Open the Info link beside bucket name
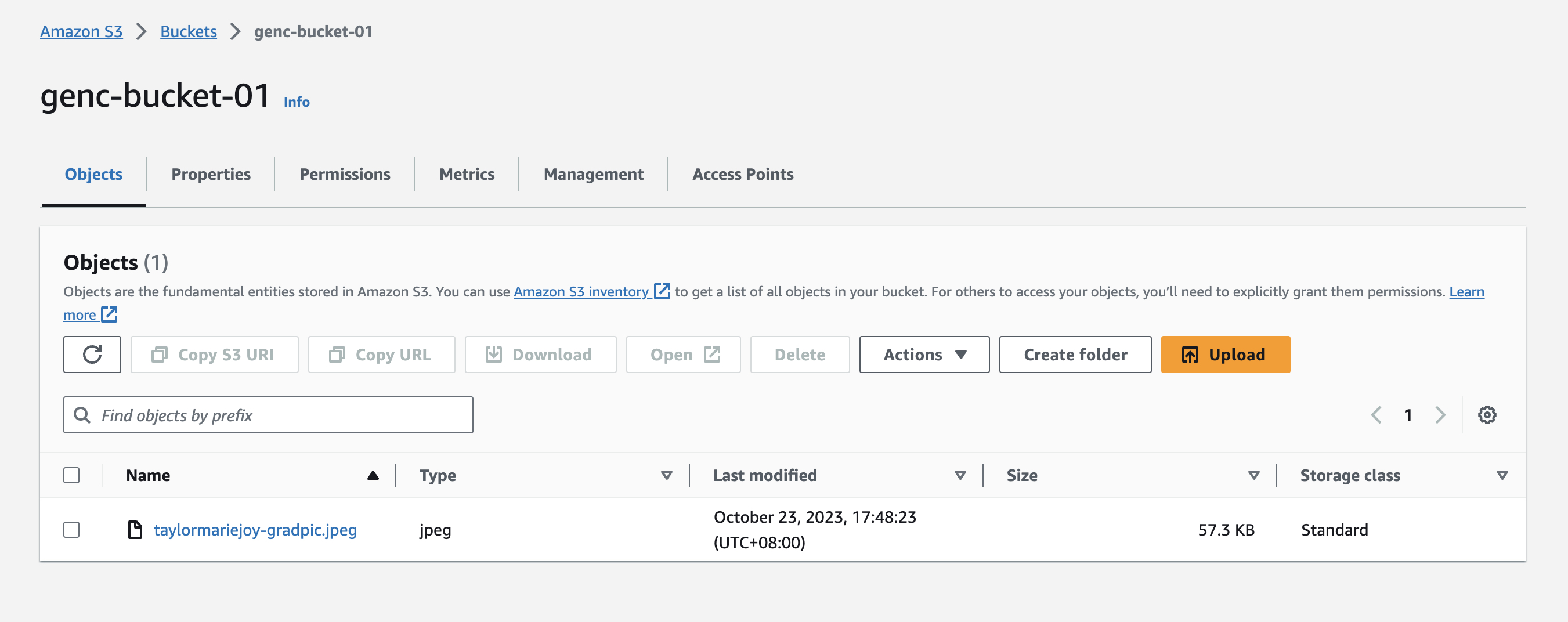This screenshot has width=1568, height=622. click(297, 102)
